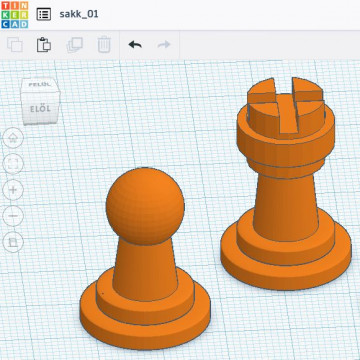Viewport: 360px width, 360px height.
Task: Zoom out with the minus button
Action: [13, 216]
